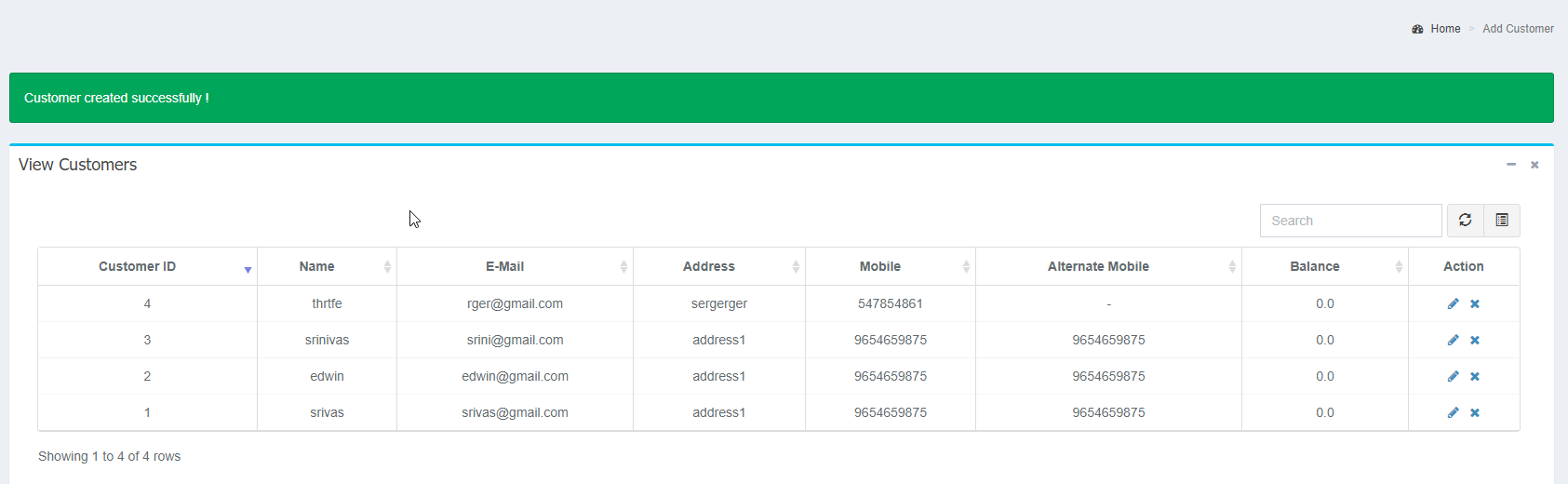
Task: Go to Home breadcrumb link
Action: 1445,29
